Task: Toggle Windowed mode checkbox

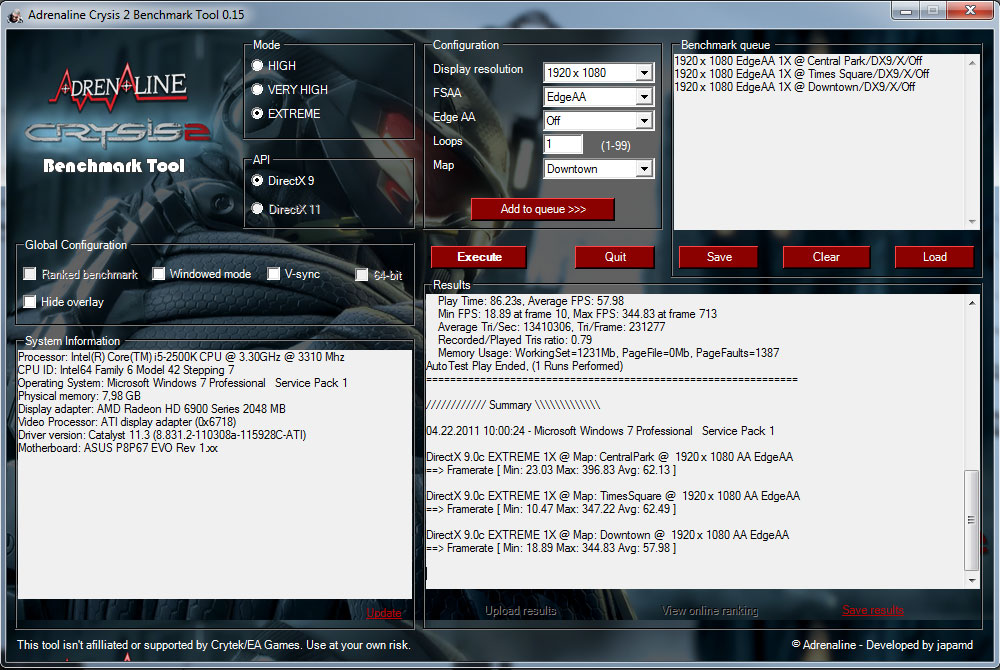Action: click(158, 273)
